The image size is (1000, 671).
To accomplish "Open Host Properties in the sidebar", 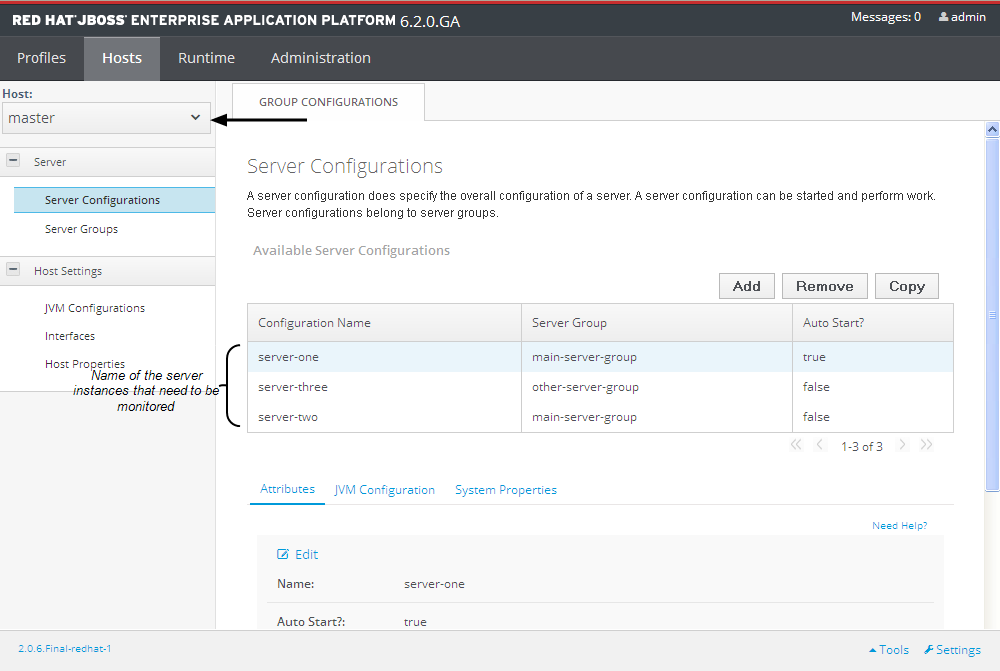I will [85, 364].
